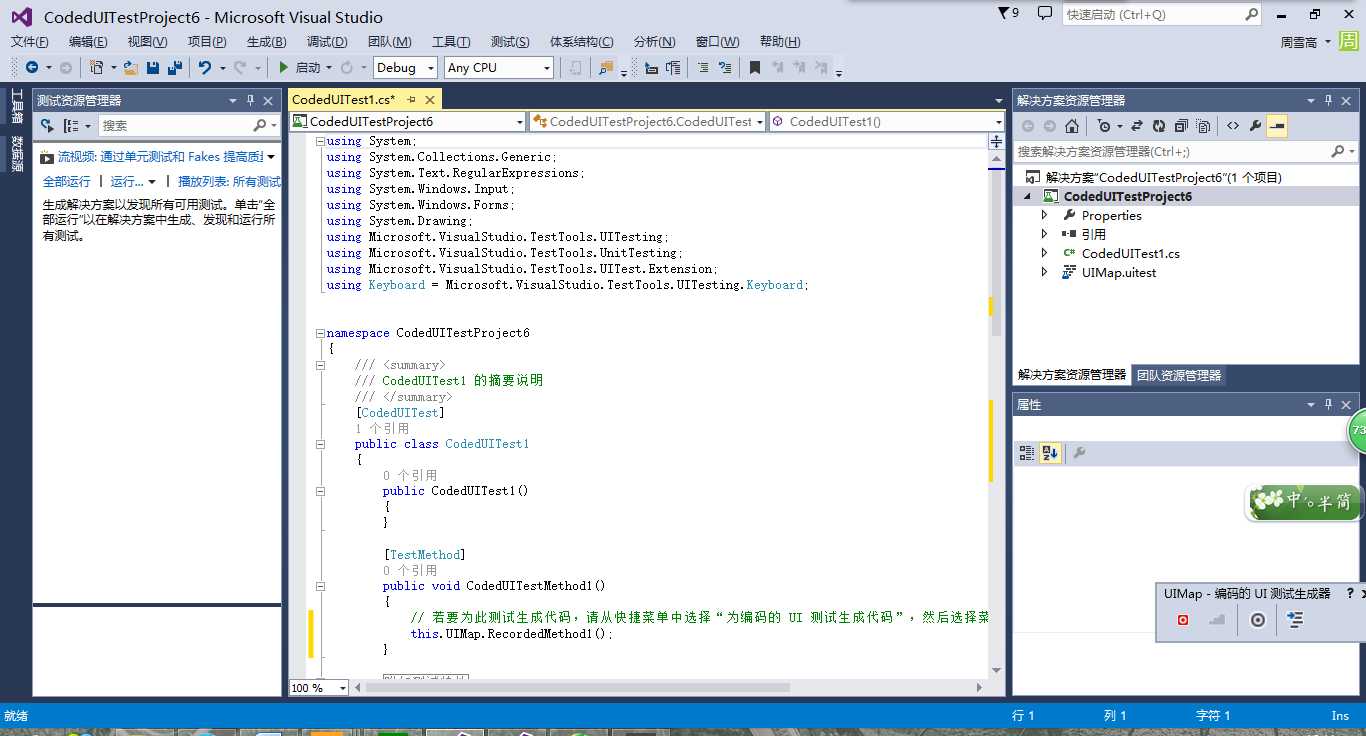Toggle auto-hide pin on Properties panel

(x=1329, y=405)
